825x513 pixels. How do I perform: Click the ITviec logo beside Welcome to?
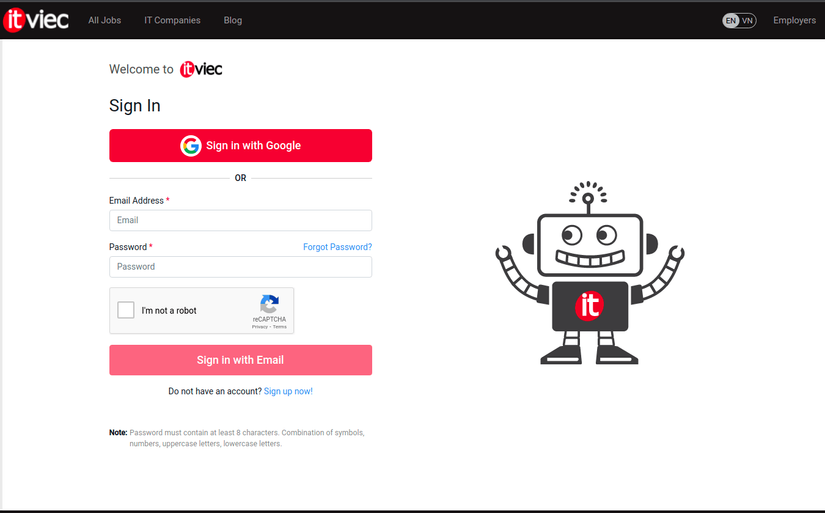(201, 69)
